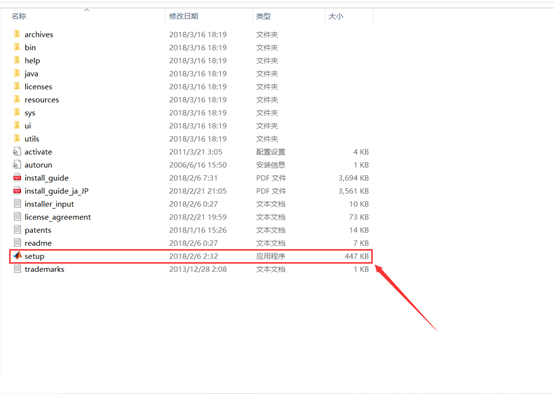
Task: Click the trademarks date 2013/12/28 2:08
Action: click(198, 269)
